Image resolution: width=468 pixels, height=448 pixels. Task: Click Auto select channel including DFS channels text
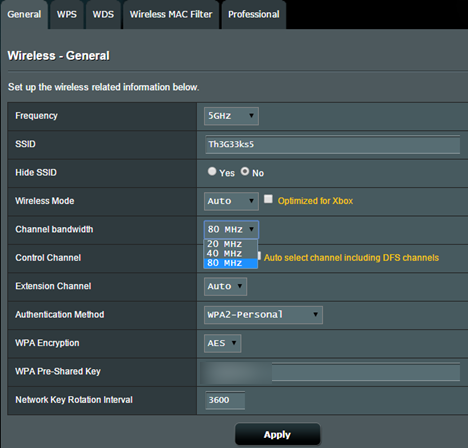point(351,258)
